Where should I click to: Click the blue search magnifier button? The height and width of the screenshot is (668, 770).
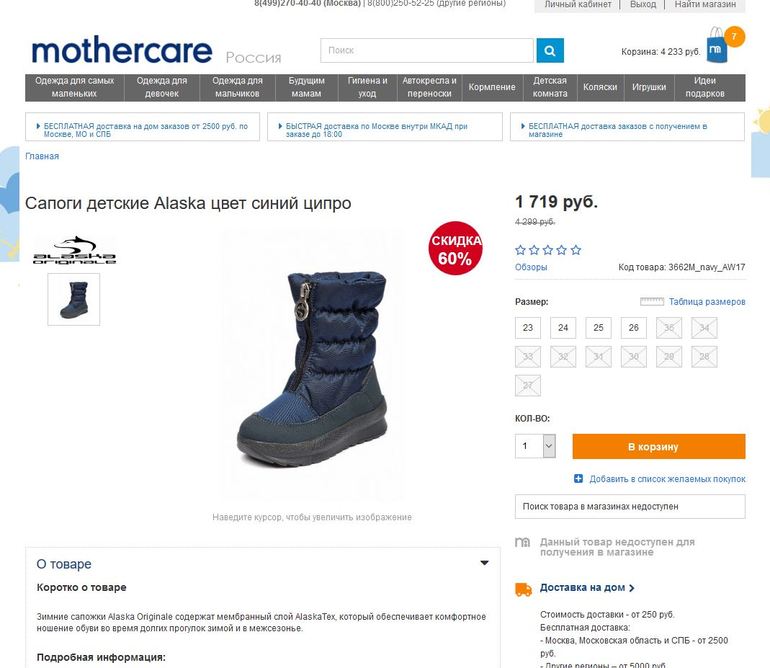pos(550,51)
